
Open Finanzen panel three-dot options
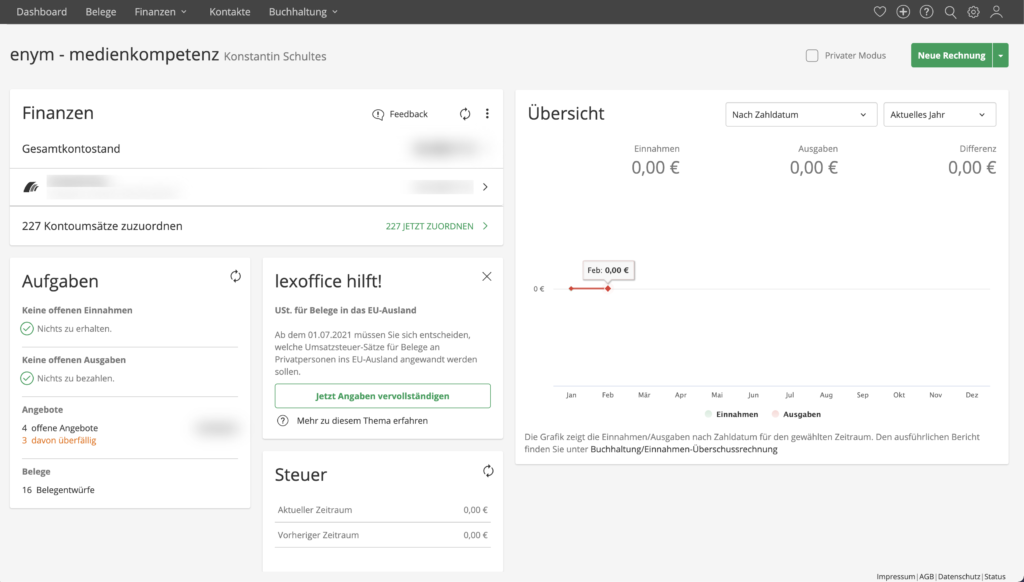click(487, 114)
